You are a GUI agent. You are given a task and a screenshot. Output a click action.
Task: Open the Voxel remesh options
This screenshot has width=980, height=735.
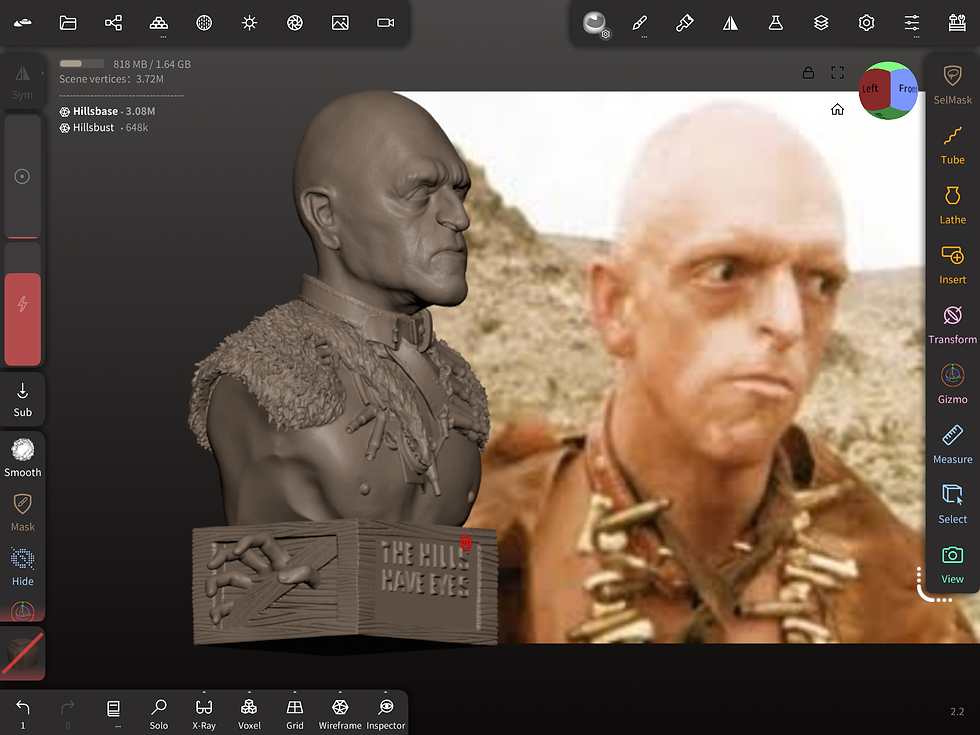click(249, 714)
